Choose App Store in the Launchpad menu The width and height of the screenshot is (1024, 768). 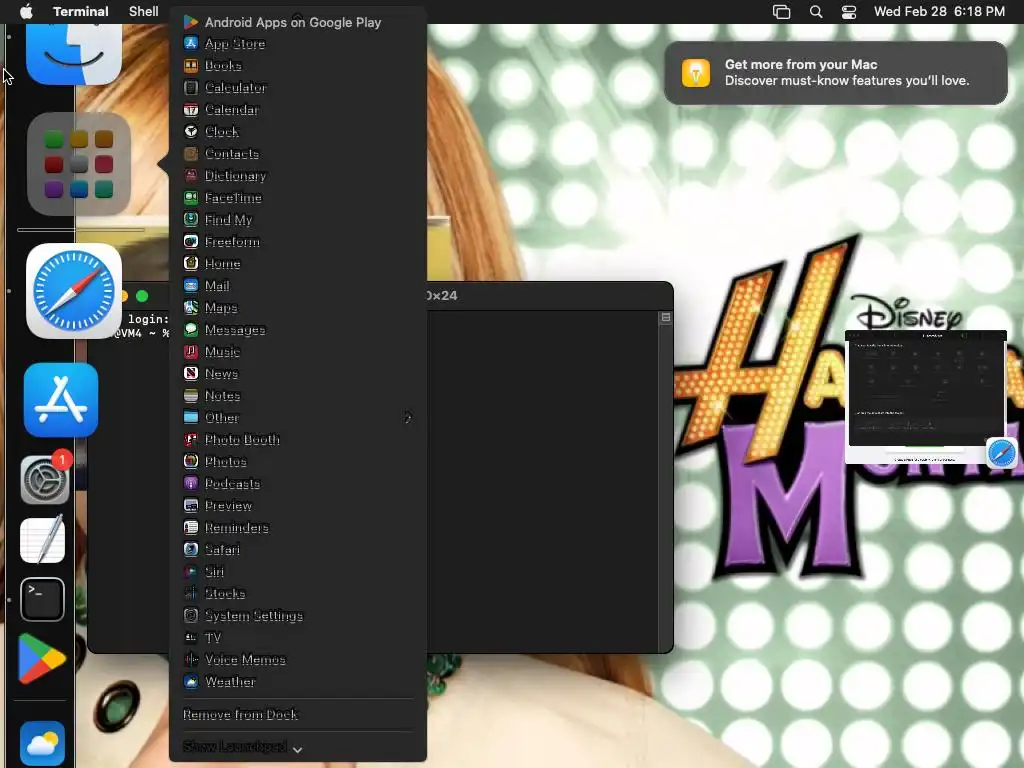pyautogui.click(x=298, y=44)
